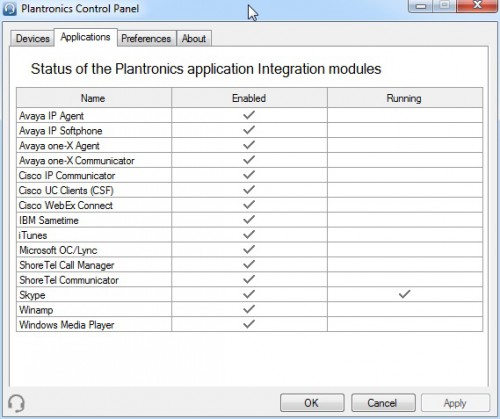Image resolution: width=500 pixels, height=419 pixels.
Task: Toggle Enabled checkmark for Avaya one-X Communicator
Action: [x=249, y=160]
